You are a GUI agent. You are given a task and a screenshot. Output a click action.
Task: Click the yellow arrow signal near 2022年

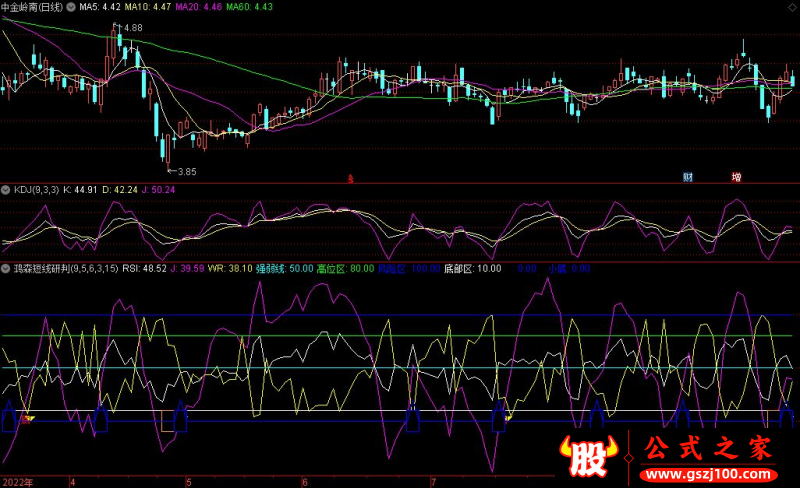(29, 418)
